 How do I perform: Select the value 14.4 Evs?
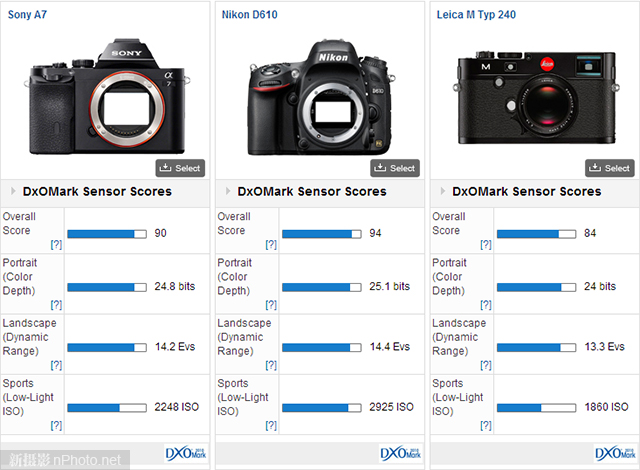click(x=389, y=347)
